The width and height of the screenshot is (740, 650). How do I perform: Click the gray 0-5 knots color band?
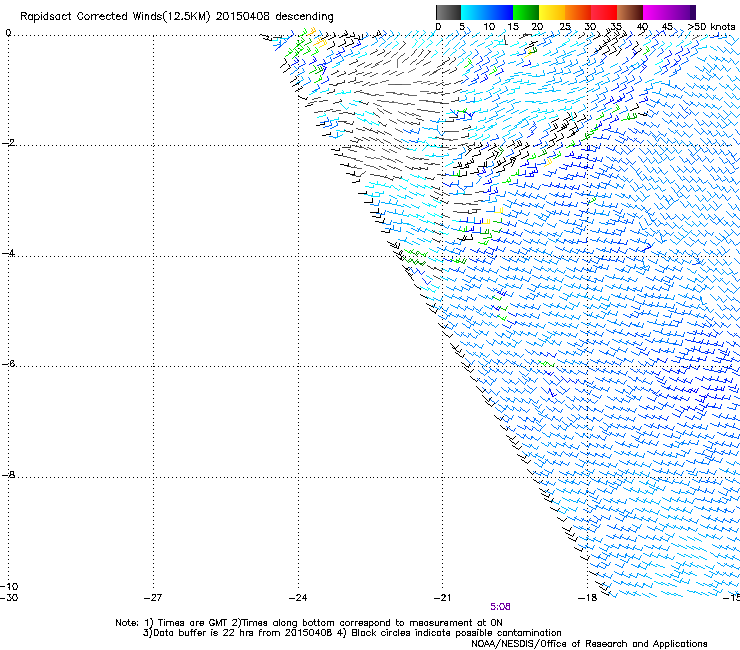pyautogui.click(x=448, y=12)
